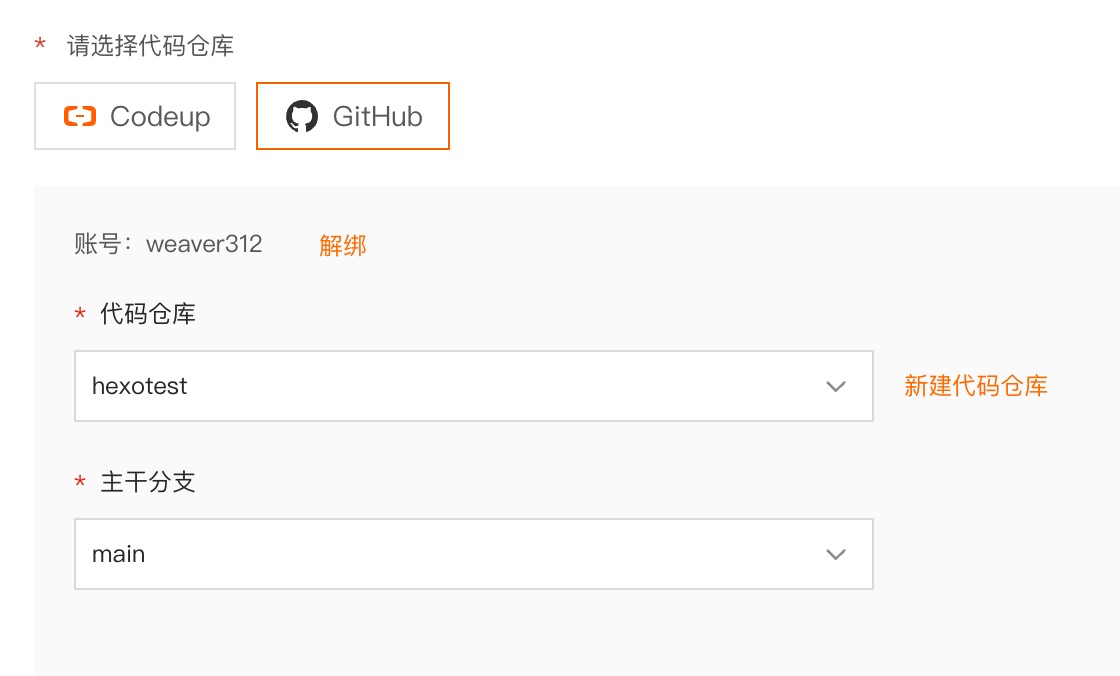Image resolution: width=1120 pixels, height=676 pixels.
Task: Click the GitHub octocat logo icon
Action: pyautogui.click(x=302, y=116)
